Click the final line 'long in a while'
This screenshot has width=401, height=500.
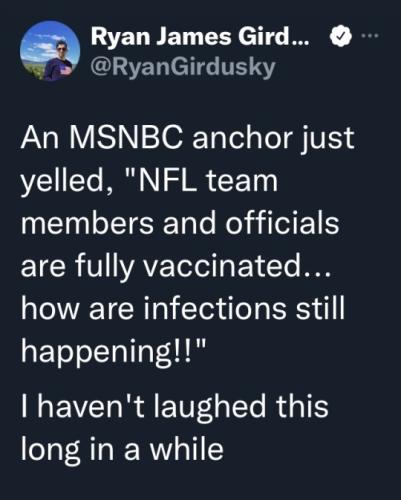pos(122,449)
